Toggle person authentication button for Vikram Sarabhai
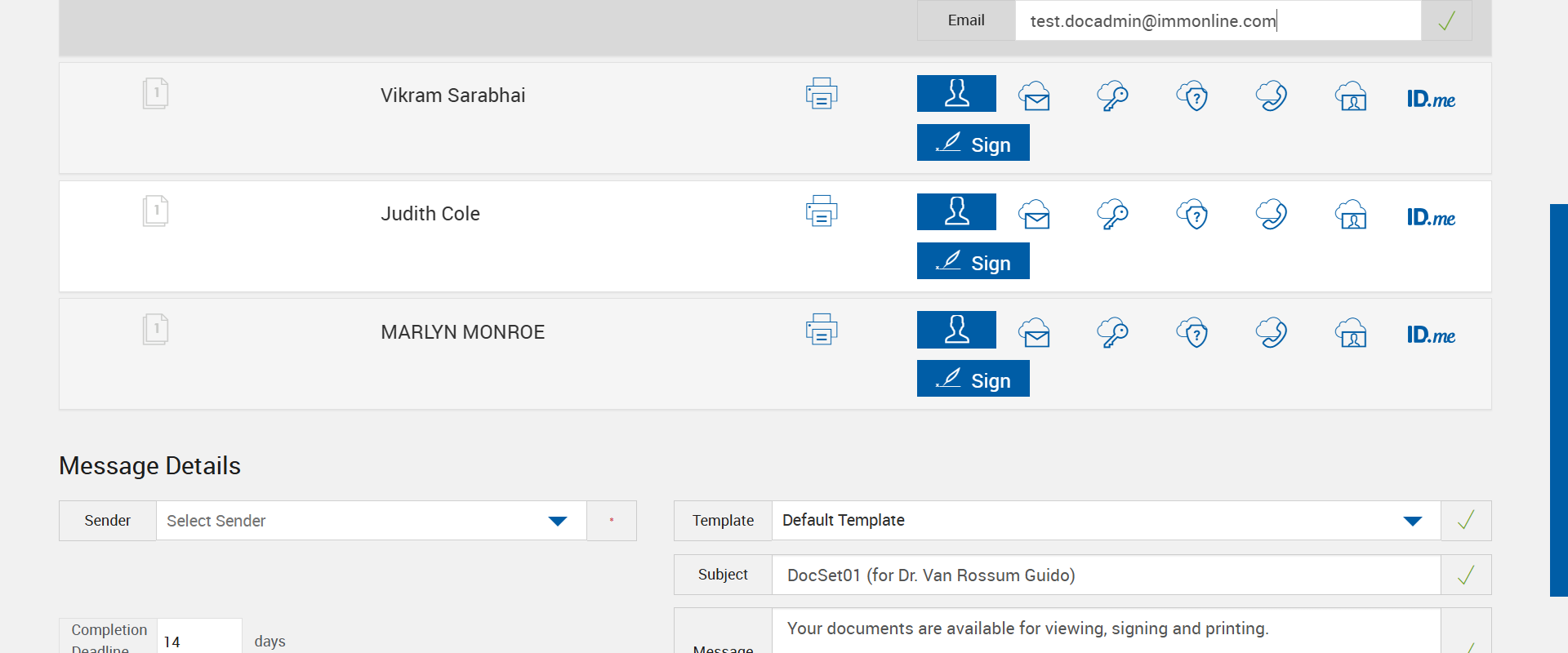The image size is (1568, 653). pyautogui.click(x=956, y=94)
